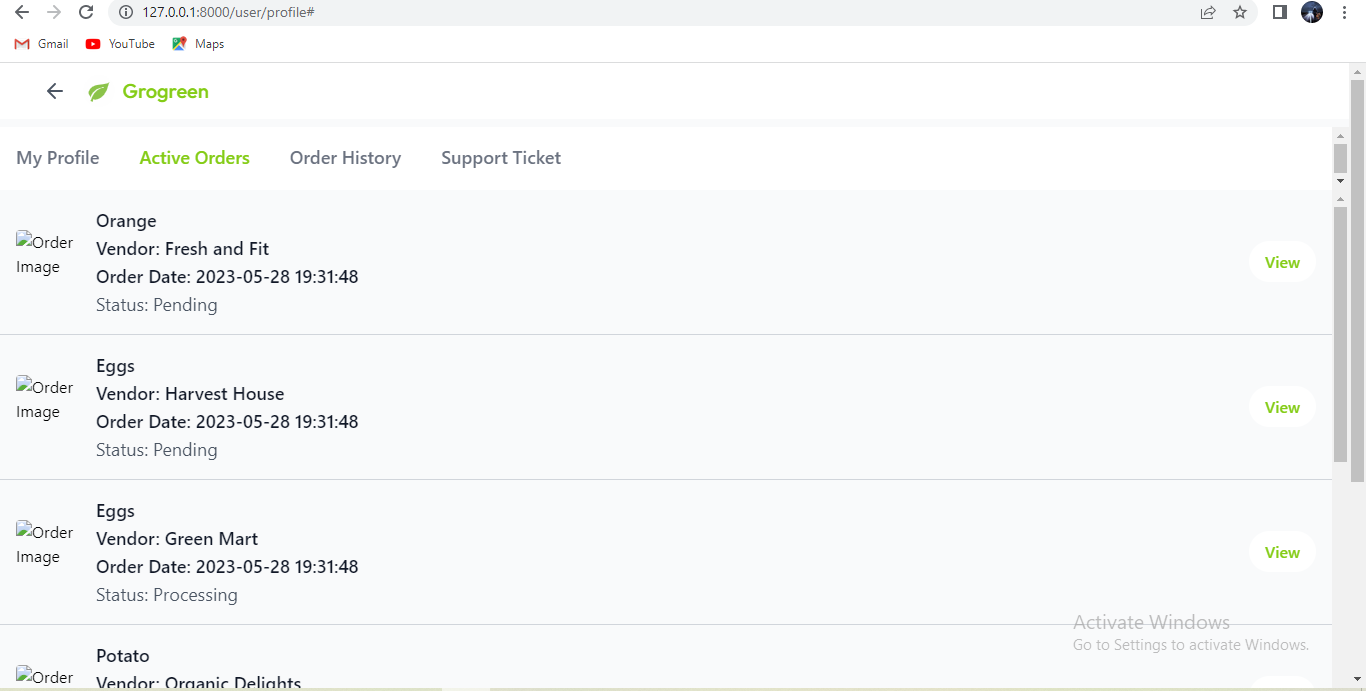Click the share page icon
This screenshot has width=1366, height=691.
(x=1208, y=12)
